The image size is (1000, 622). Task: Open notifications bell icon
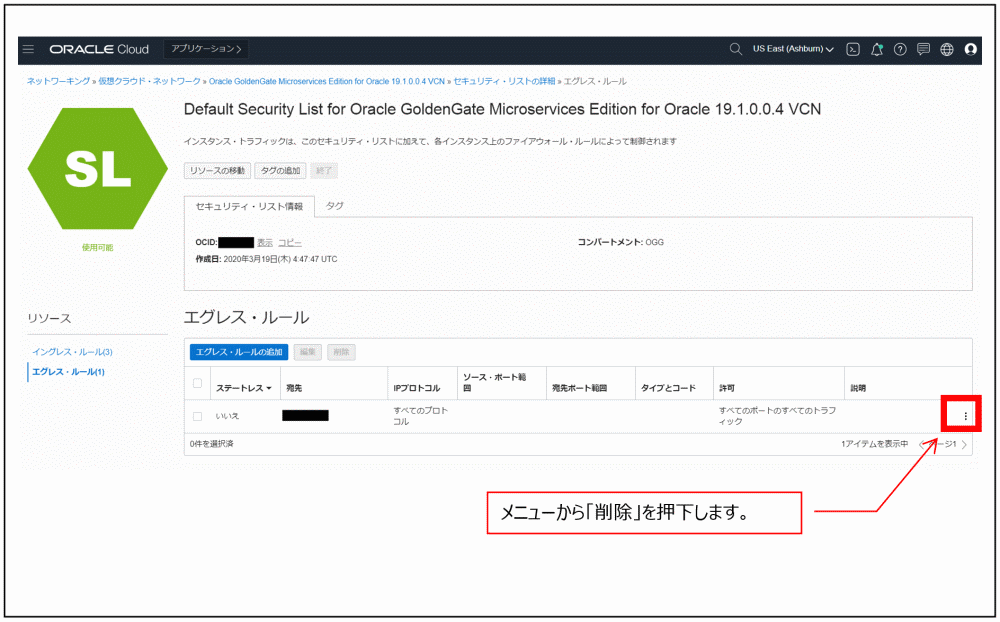(x=877, y=49)
